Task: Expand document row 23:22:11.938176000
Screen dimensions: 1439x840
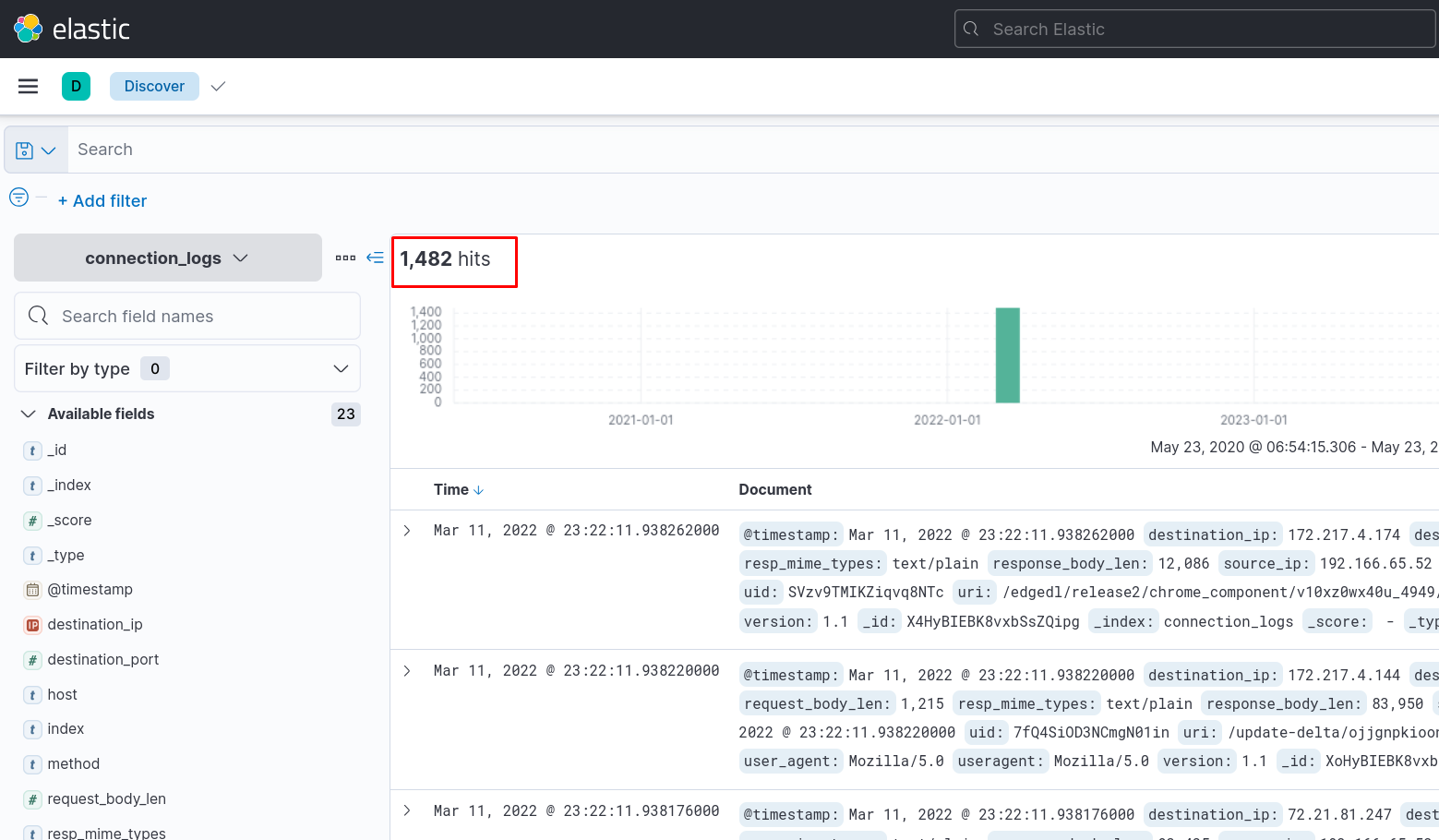Action: 407,810
